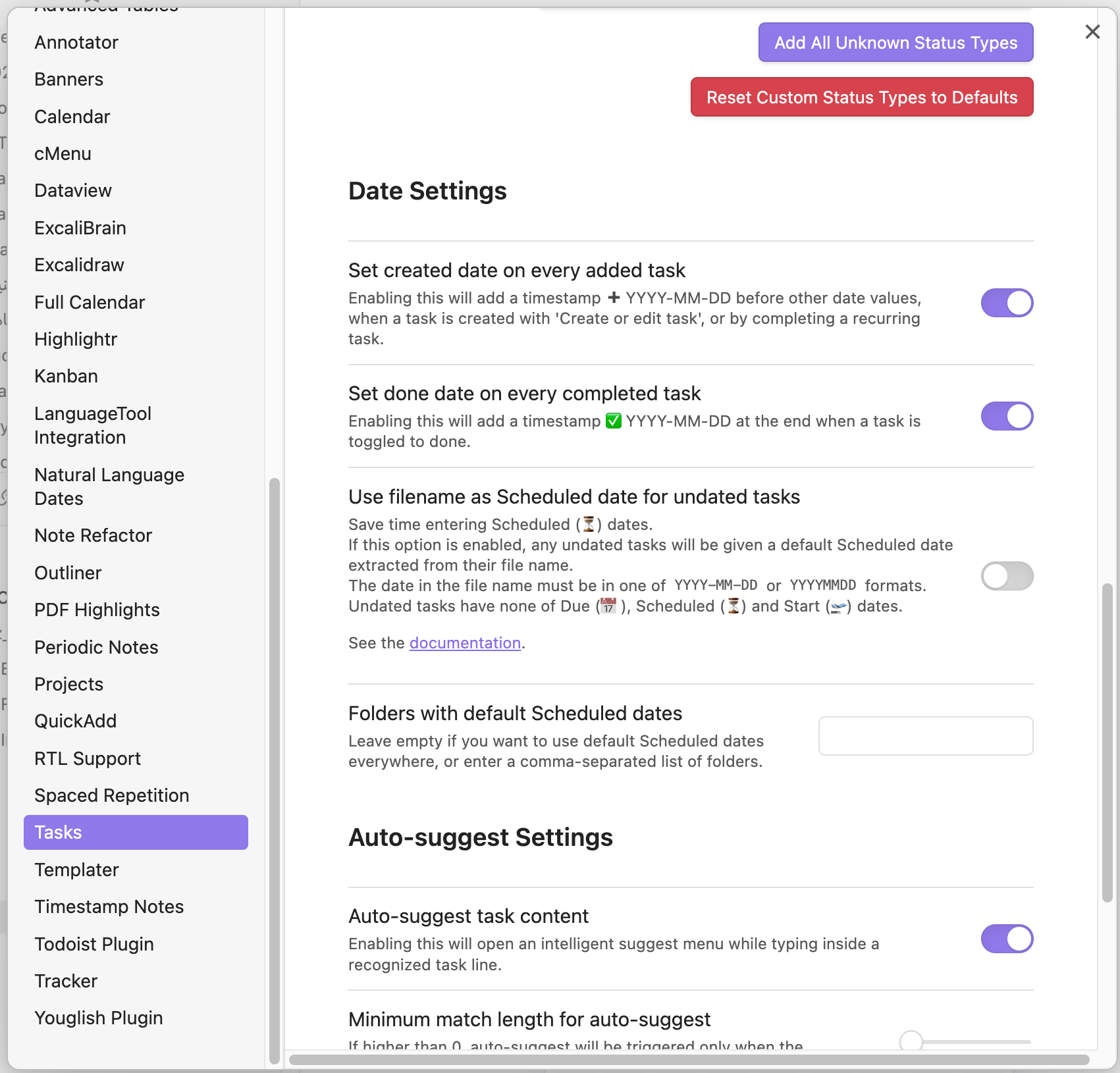Screen dimensions: 1120x1073
Task: Click the calendar emoji in the Due text
Action: tap(609, 606)
